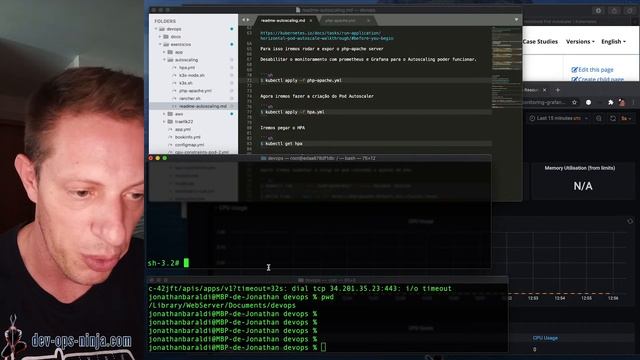This screenshot has width=640, height=360.
Task: Click the line 'Iremos pegar o HPA'
Action: 282,128
